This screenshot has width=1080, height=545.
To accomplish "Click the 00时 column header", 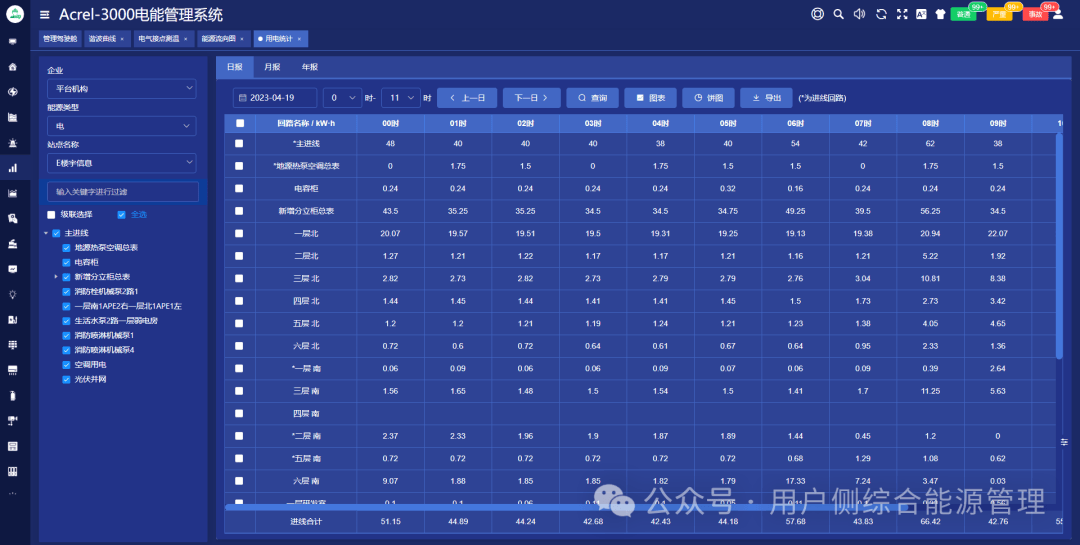I will [x=391, y=123].
